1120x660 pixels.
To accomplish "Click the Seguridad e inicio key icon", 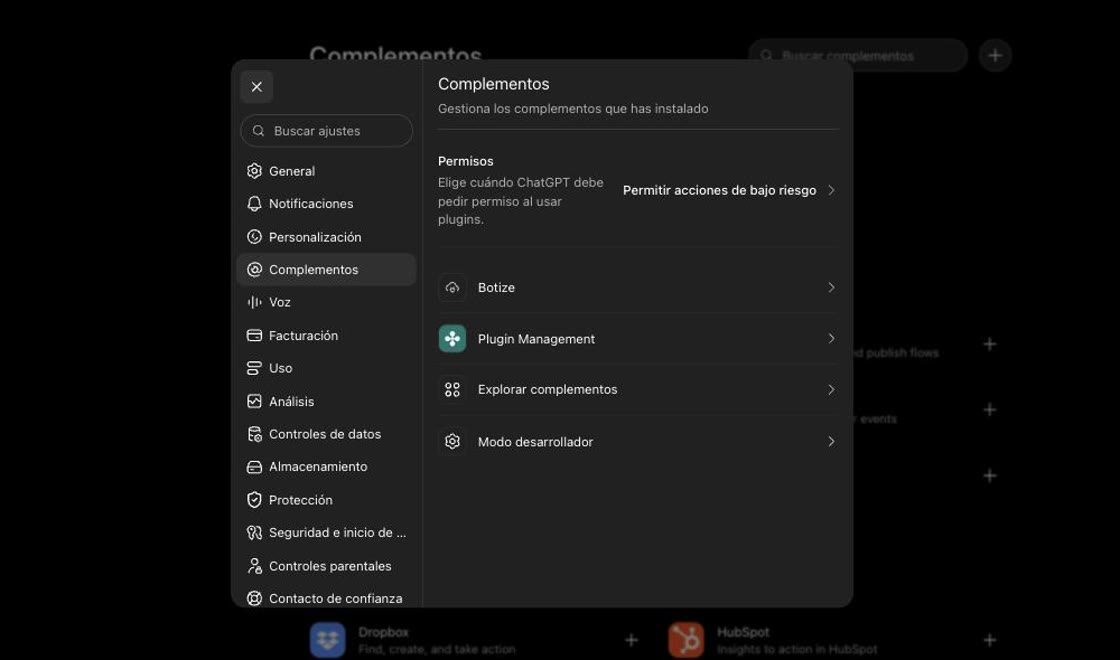I will click(254, 532).
